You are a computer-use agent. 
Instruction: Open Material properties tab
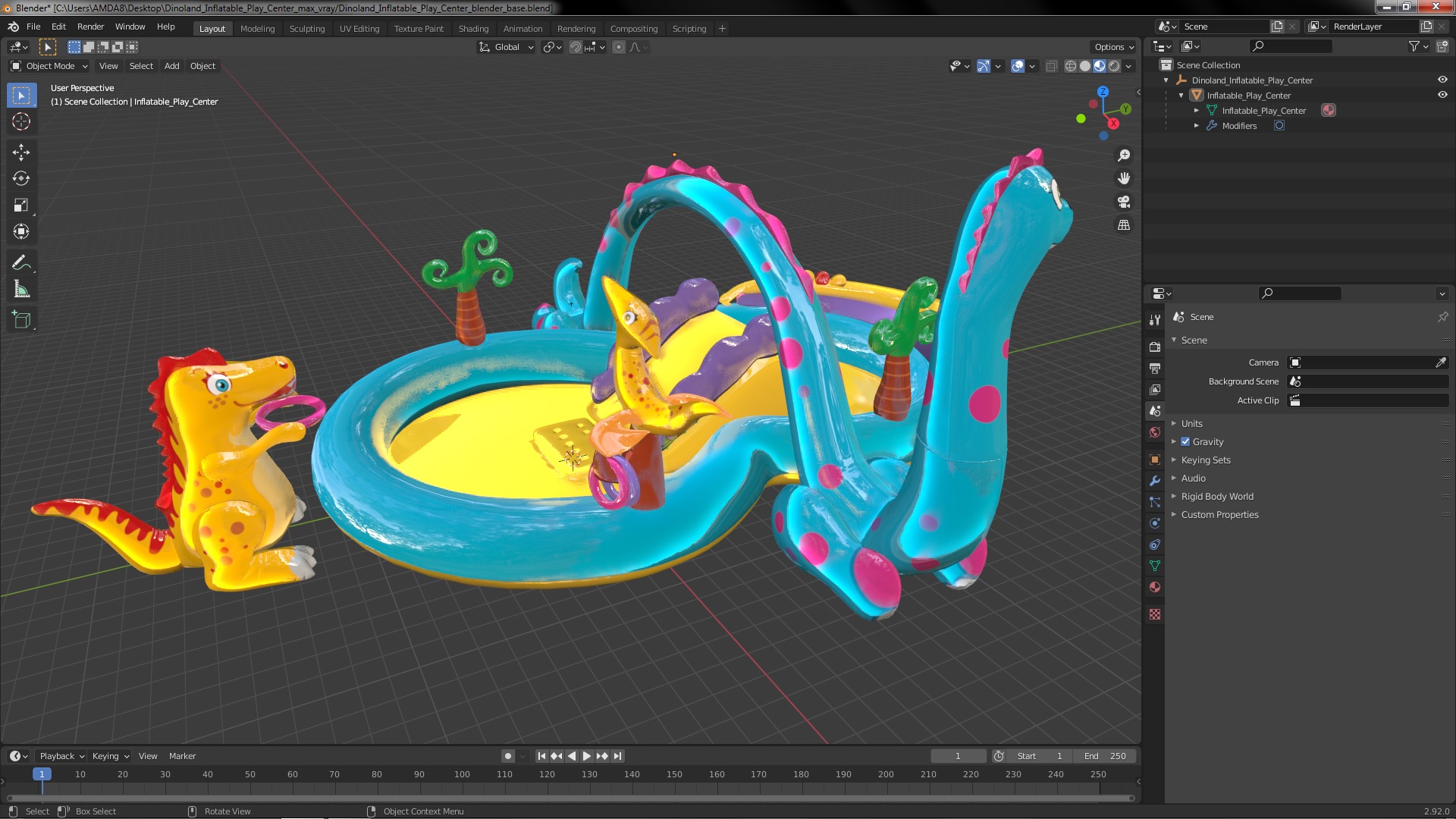(x=1155, y=588)
